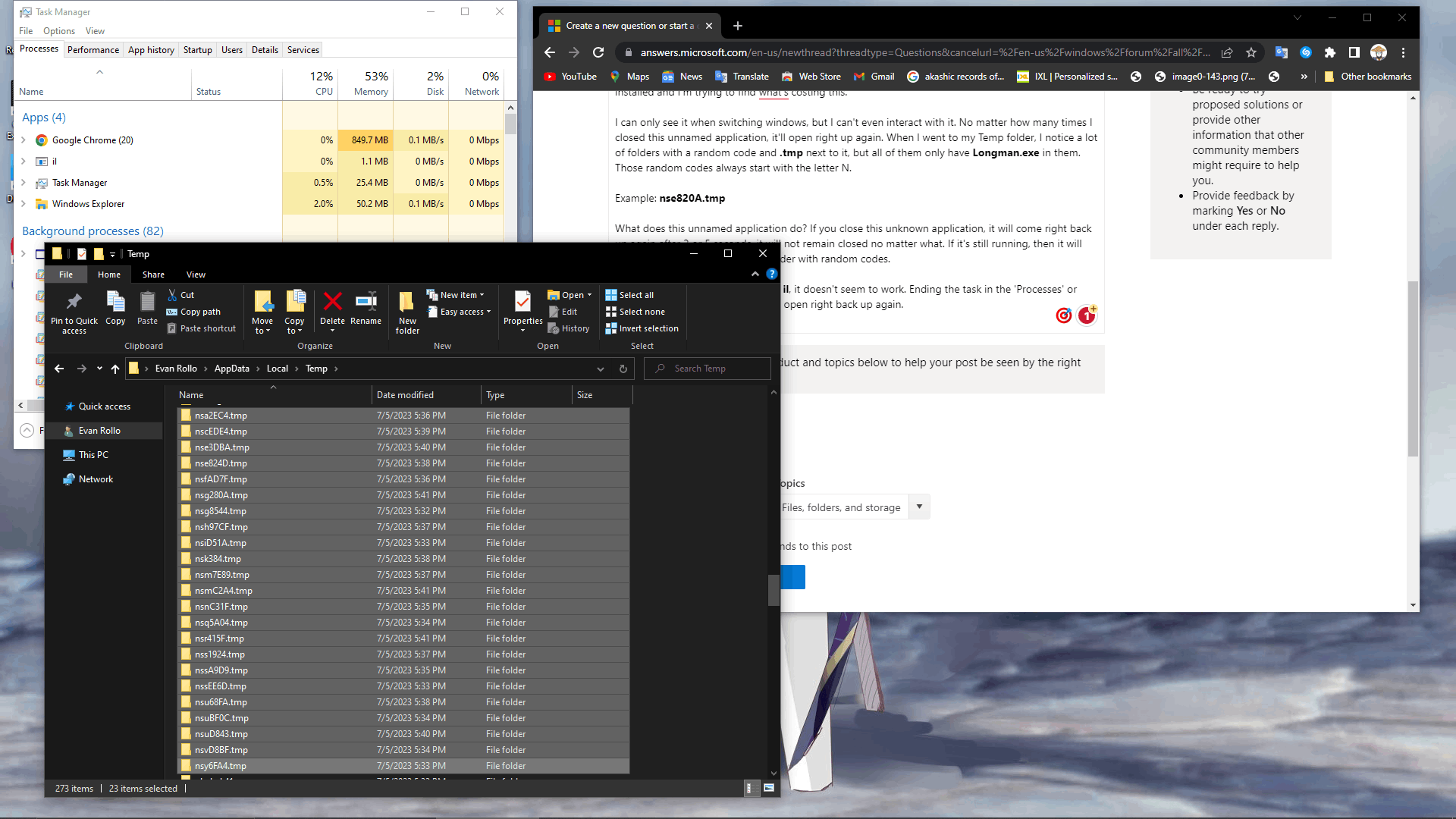The image size is (1456, 819).
Task: Select folder nse824D.tmp
Action: coord(403,463)
